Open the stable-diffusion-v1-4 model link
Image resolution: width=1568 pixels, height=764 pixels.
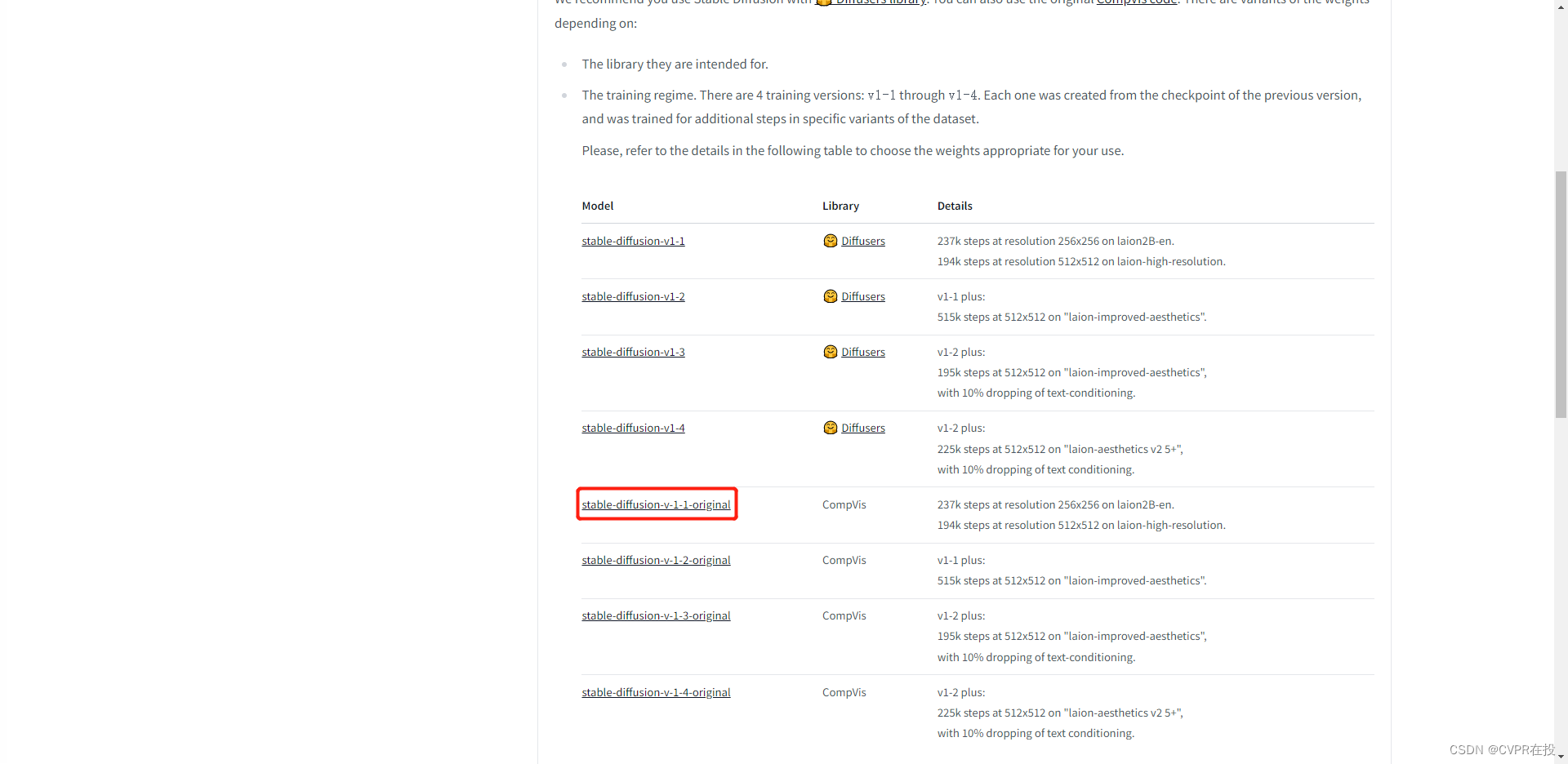click(x=633, y=428)
